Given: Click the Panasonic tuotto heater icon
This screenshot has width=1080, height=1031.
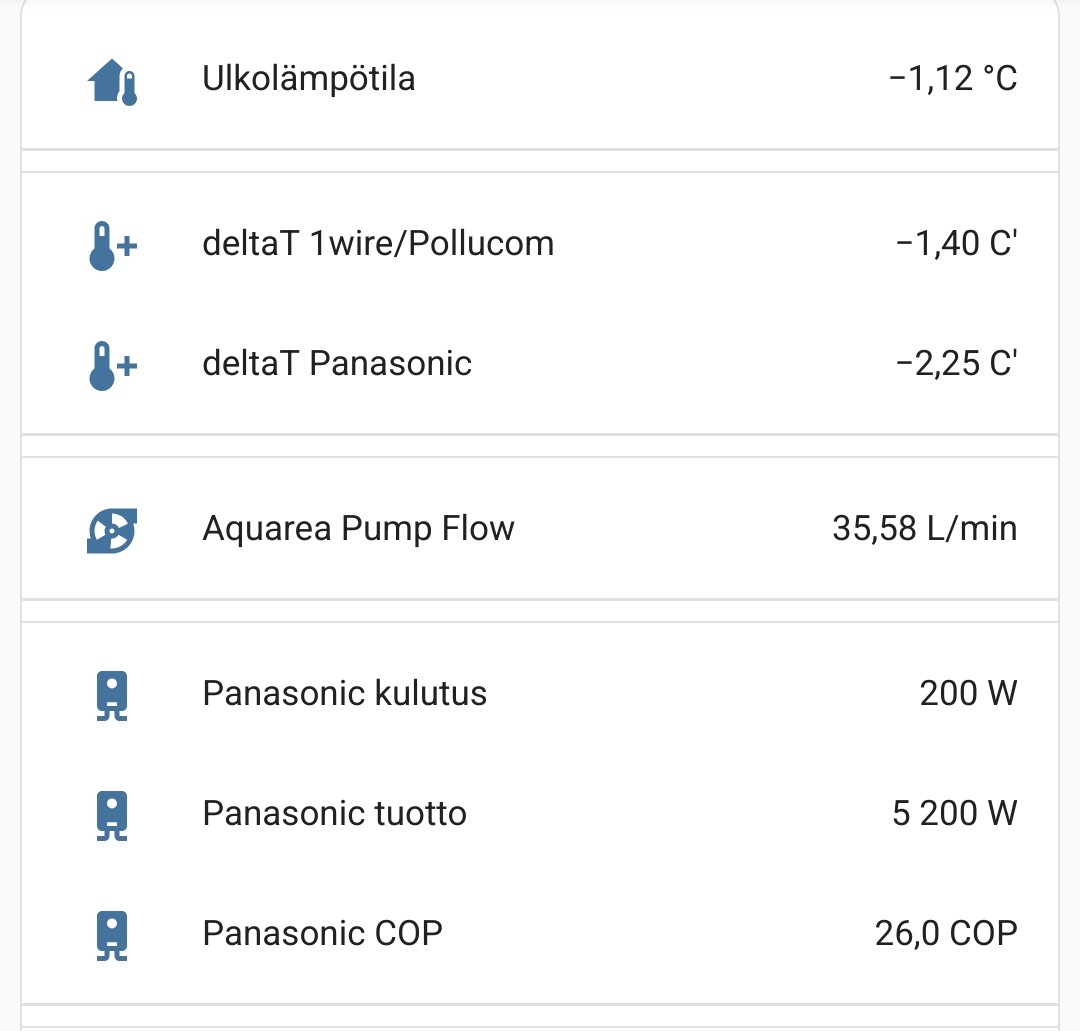Looking at the screenshot, I should coord(112,816).
